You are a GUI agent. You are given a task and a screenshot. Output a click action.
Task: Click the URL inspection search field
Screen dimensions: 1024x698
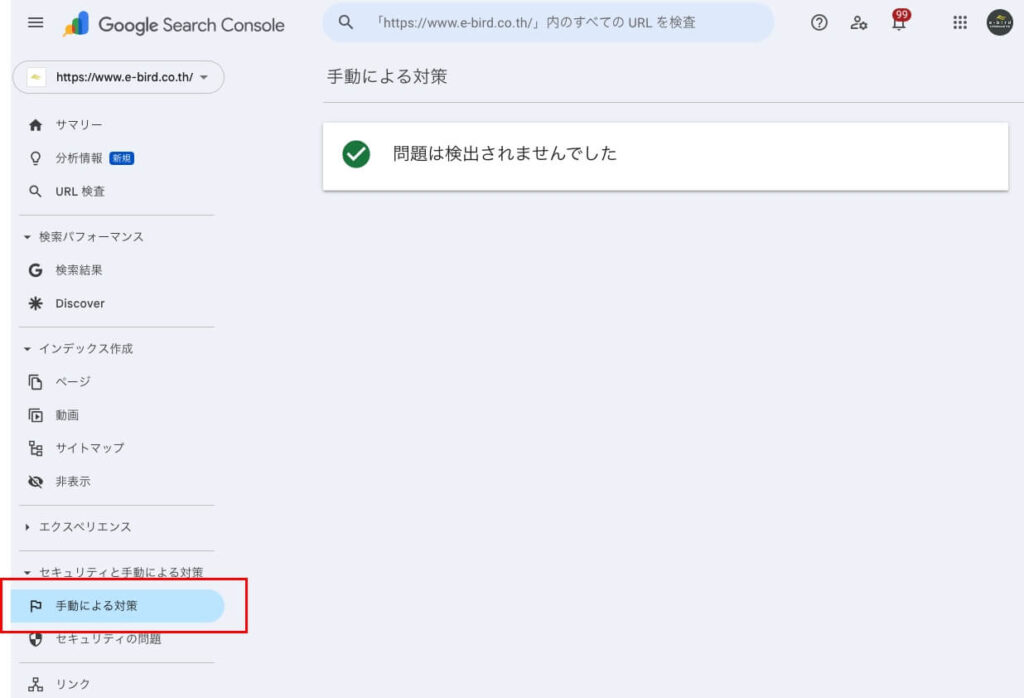(548, 23)
